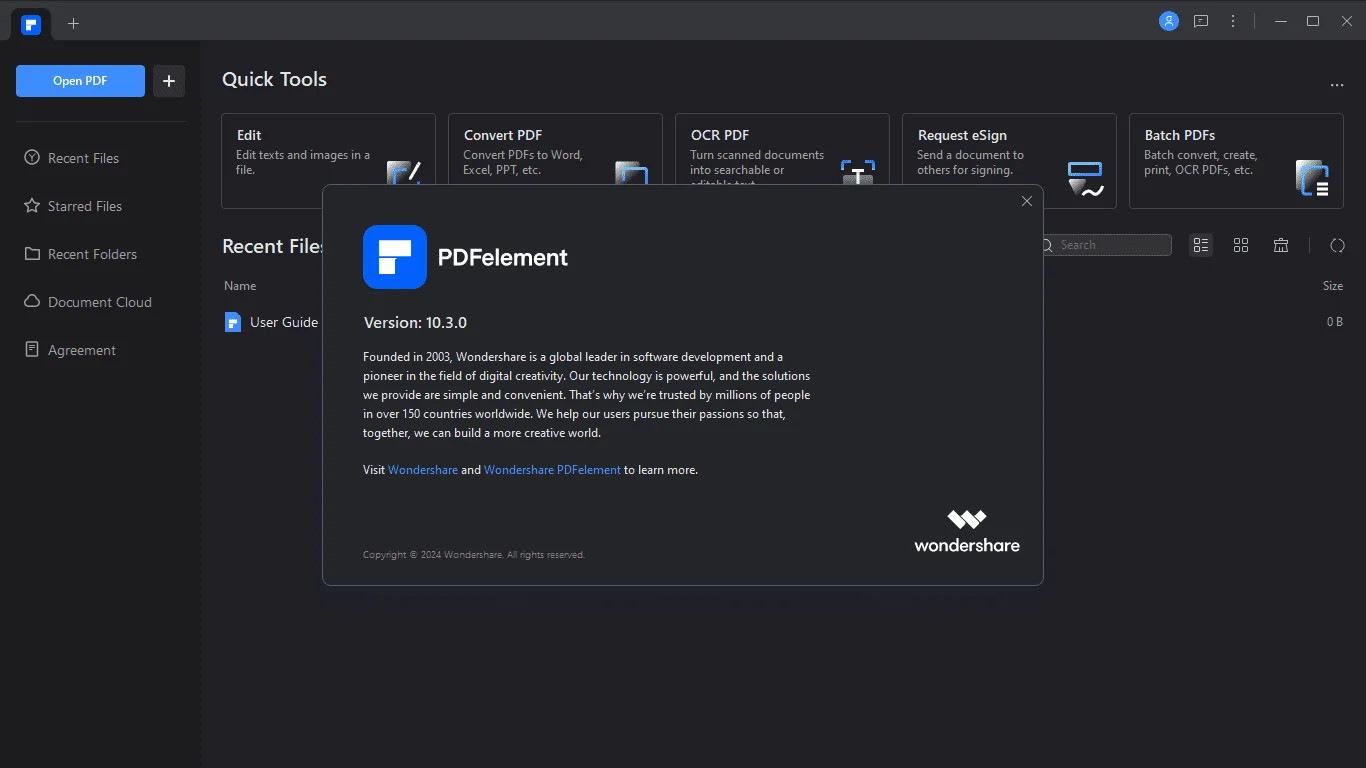
Task: Open the user account avatar icon
Action: click(x=1169, y=21)
